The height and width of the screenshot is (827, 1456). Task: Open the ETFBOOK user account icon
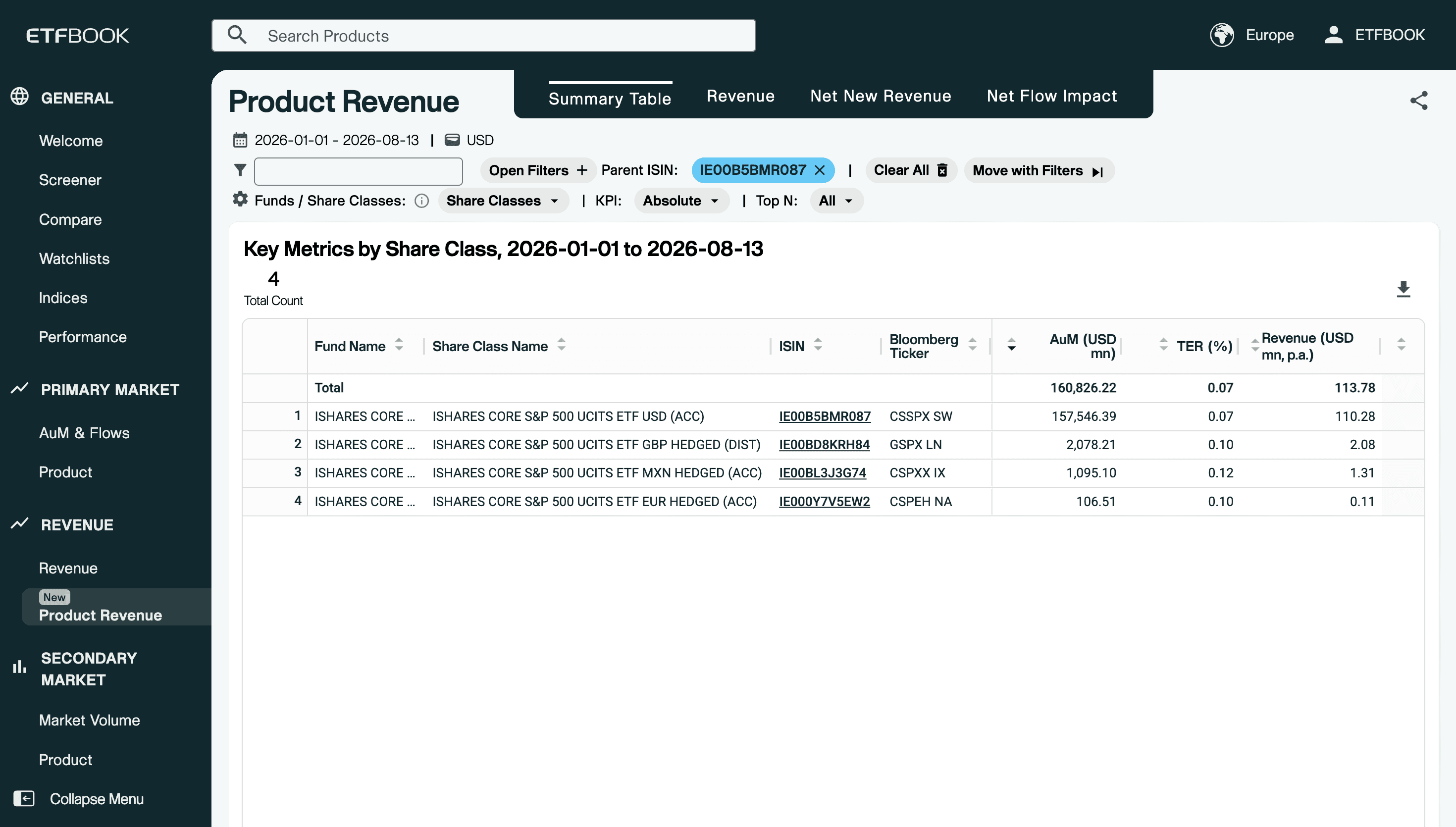1333,35
